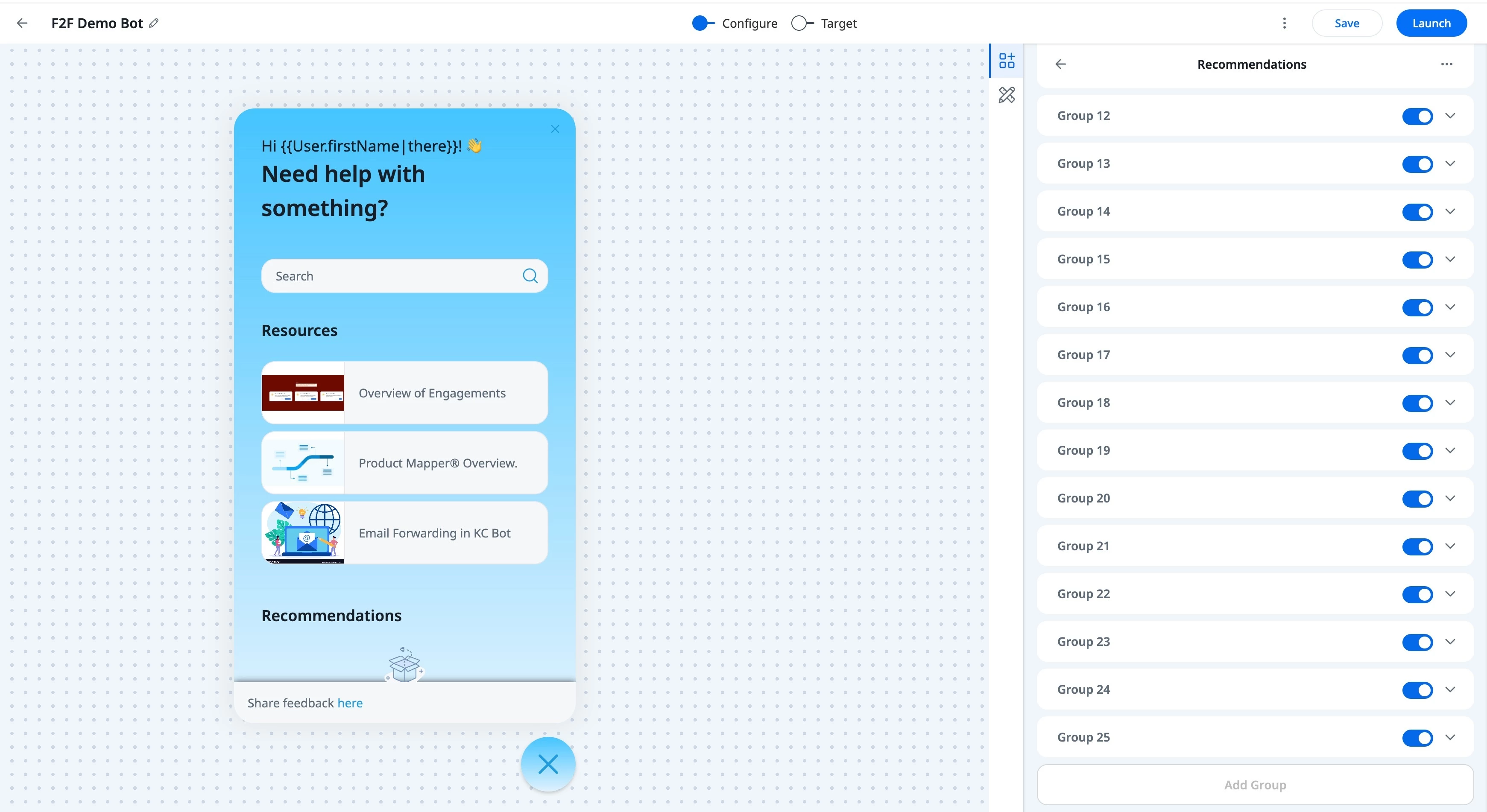Open Group 16 details chevron
Viewport: 1487px width, 812px height.
[1451, 307]
